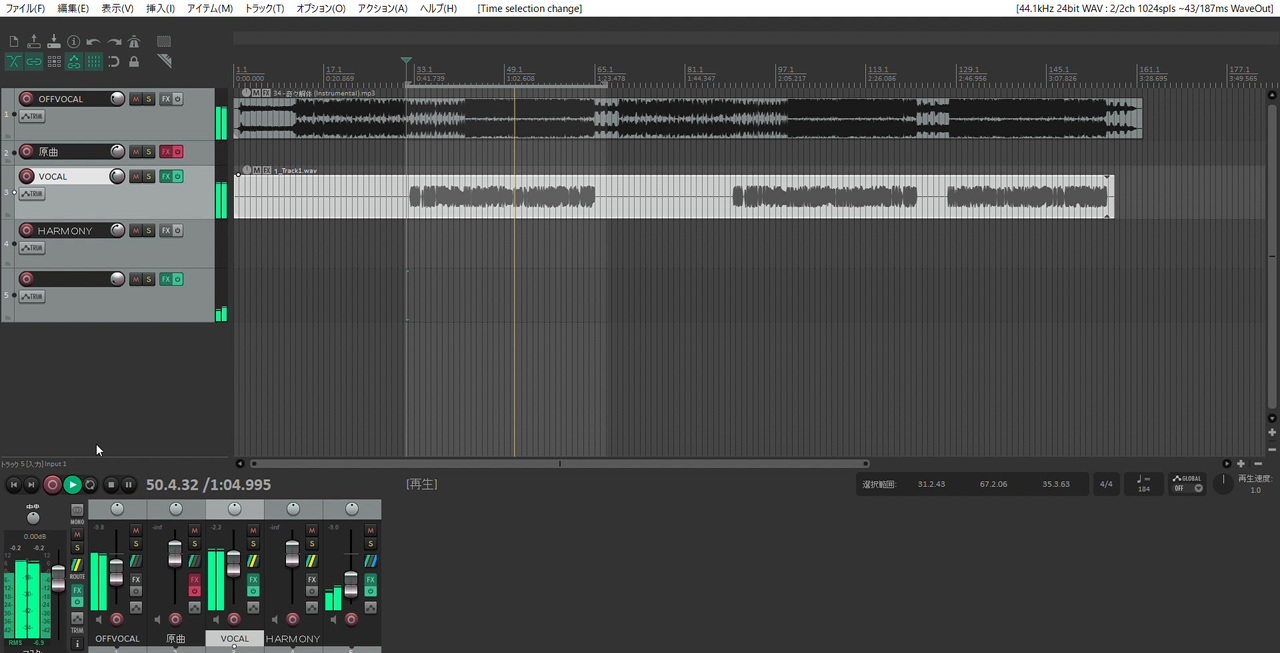Toggle item grouping link icon
The height and width of the screenshot is (653, 1280).
[34, 61]
